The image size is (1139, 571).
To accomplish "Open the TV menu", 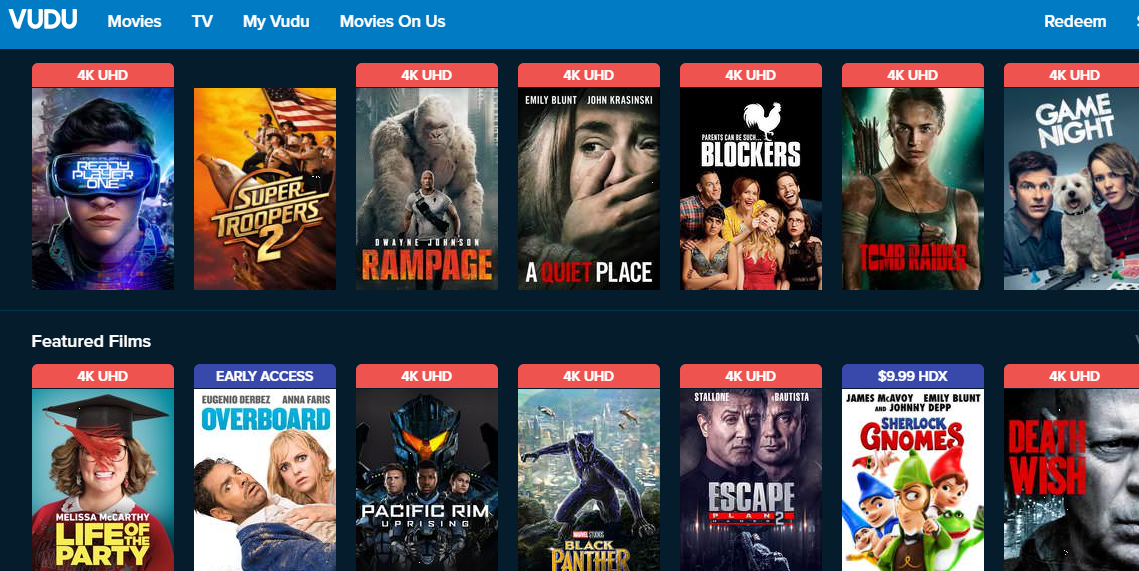I will (202, 22).
